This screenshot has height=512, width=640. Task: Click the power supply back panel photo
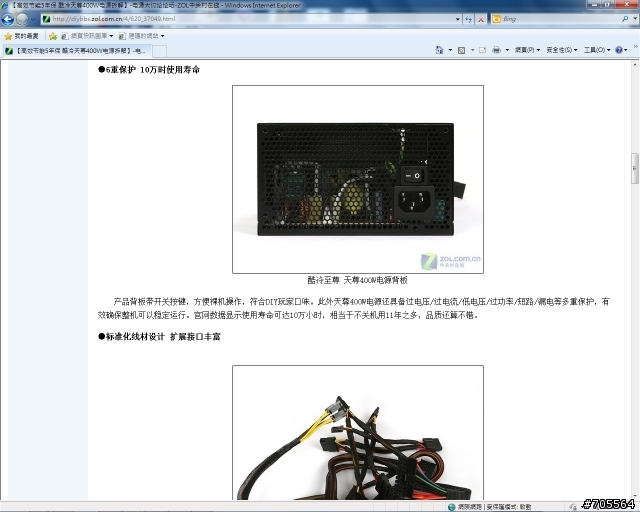358,179
